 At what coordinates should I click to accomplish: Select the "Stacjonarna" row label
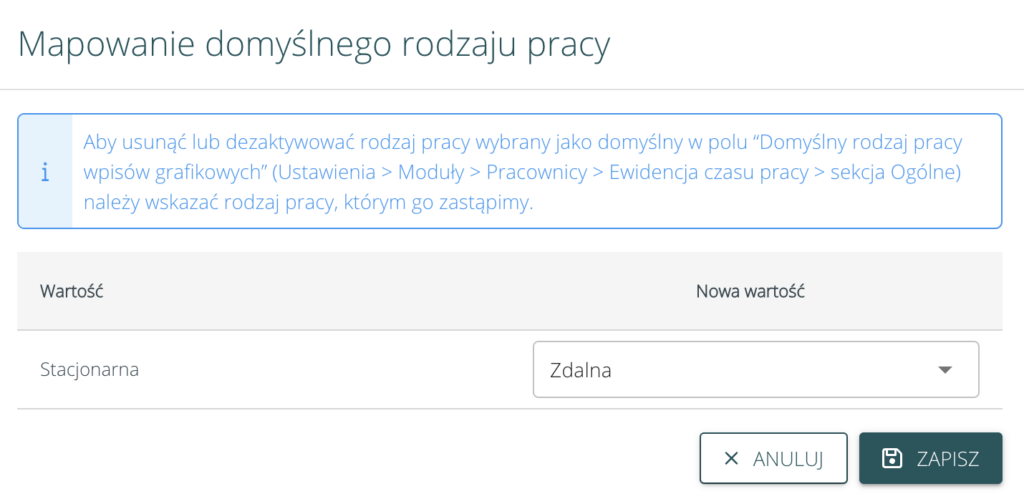[89, 369]
